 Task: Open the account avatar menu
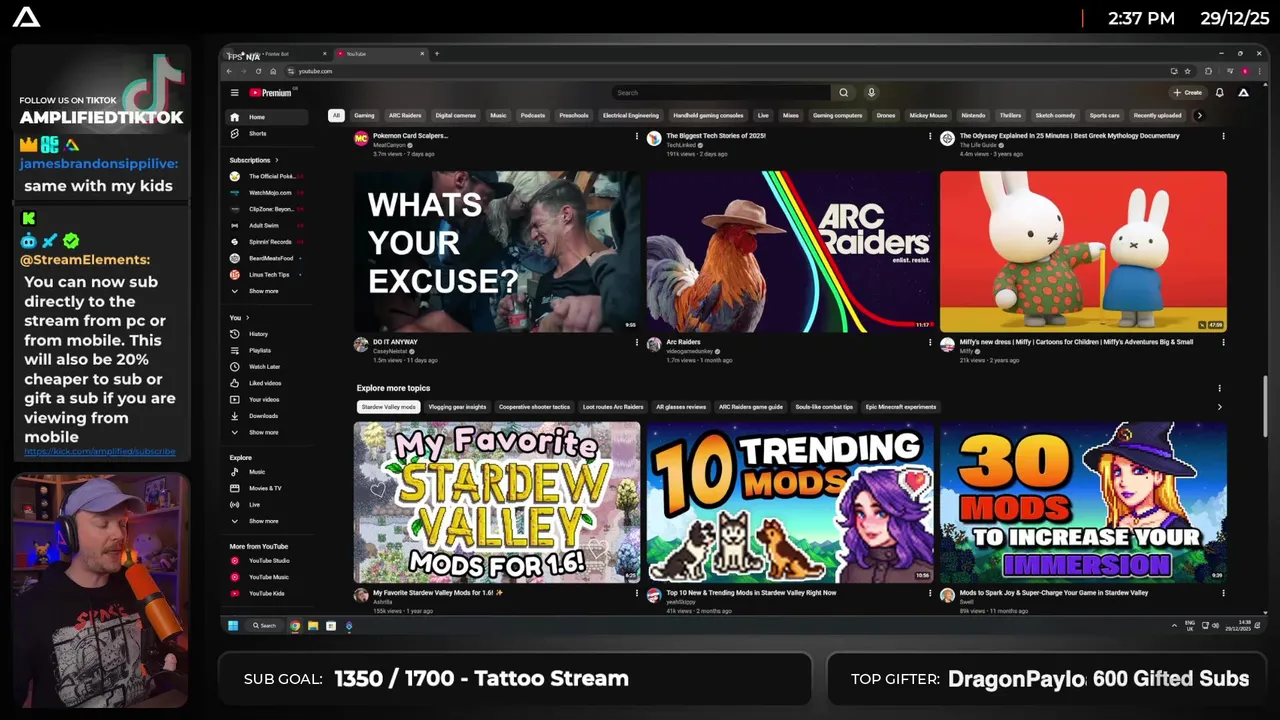1243,93
